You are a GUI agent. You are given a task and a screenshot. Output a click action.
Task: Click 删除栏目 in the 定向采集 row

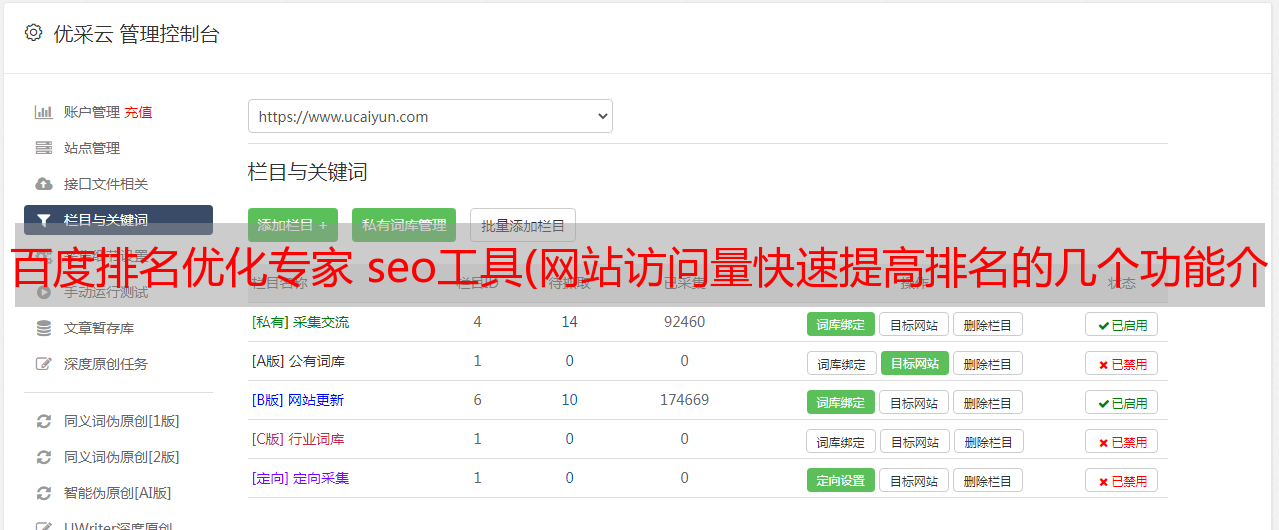click(x=987, y=480)
